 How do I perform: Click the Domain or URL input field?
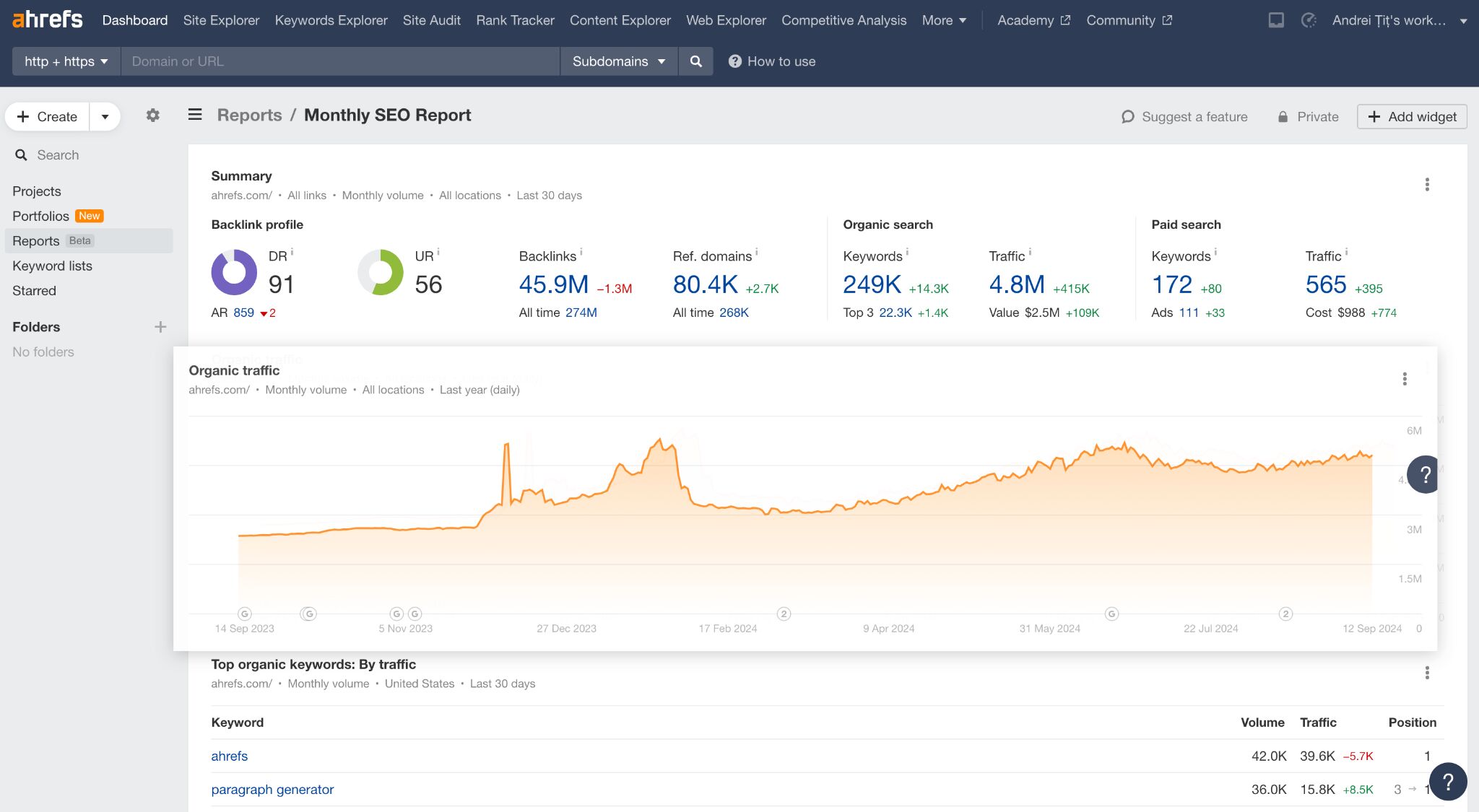(339, 61)
